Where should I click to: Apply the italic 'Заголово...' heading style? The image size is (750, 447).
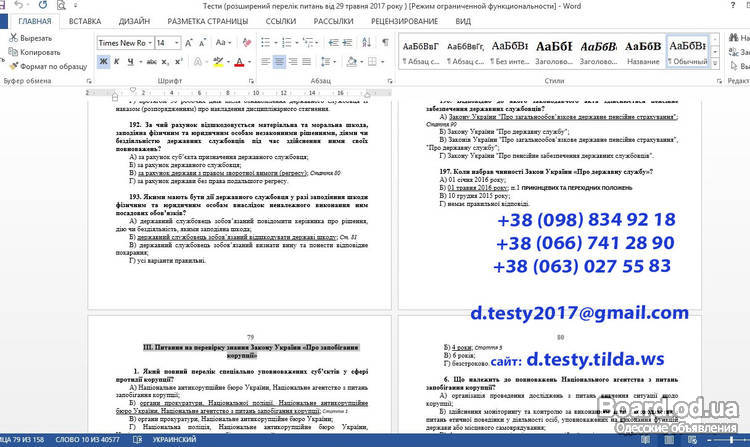[x=599, y=52]
